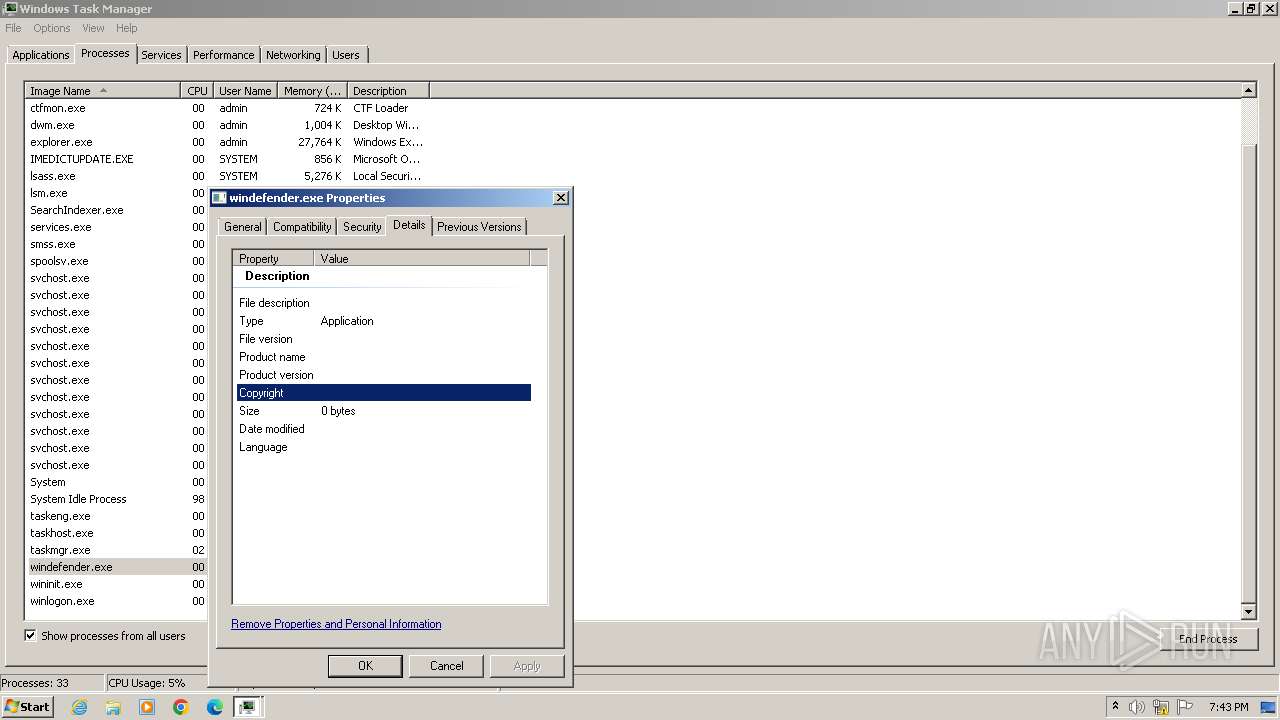
Task: Click the Property column header
Action: point(273,258)
